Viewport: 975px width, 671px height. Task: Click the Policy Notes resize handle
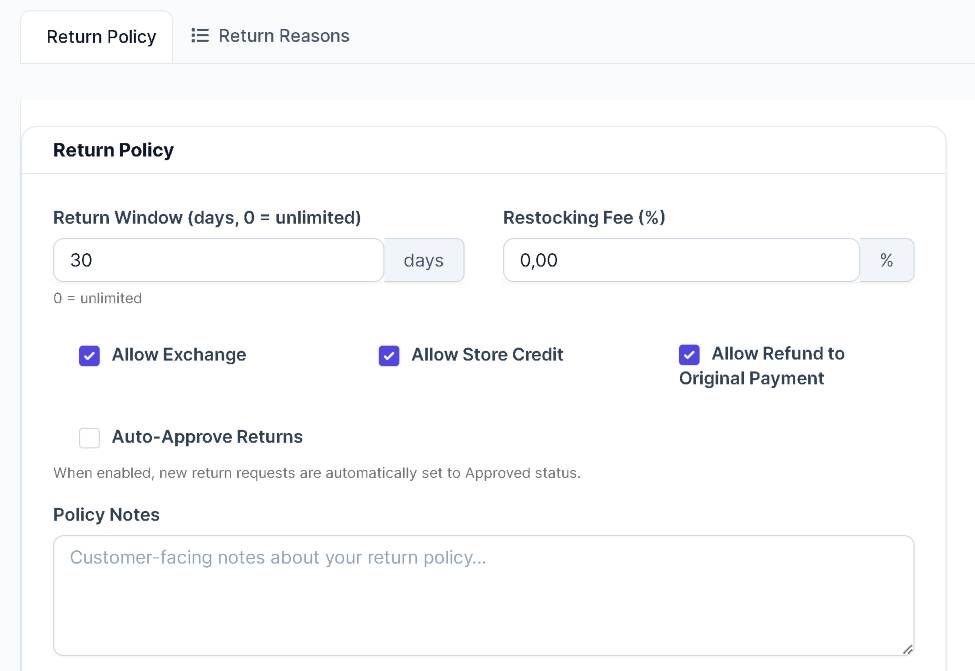[907, 649]
